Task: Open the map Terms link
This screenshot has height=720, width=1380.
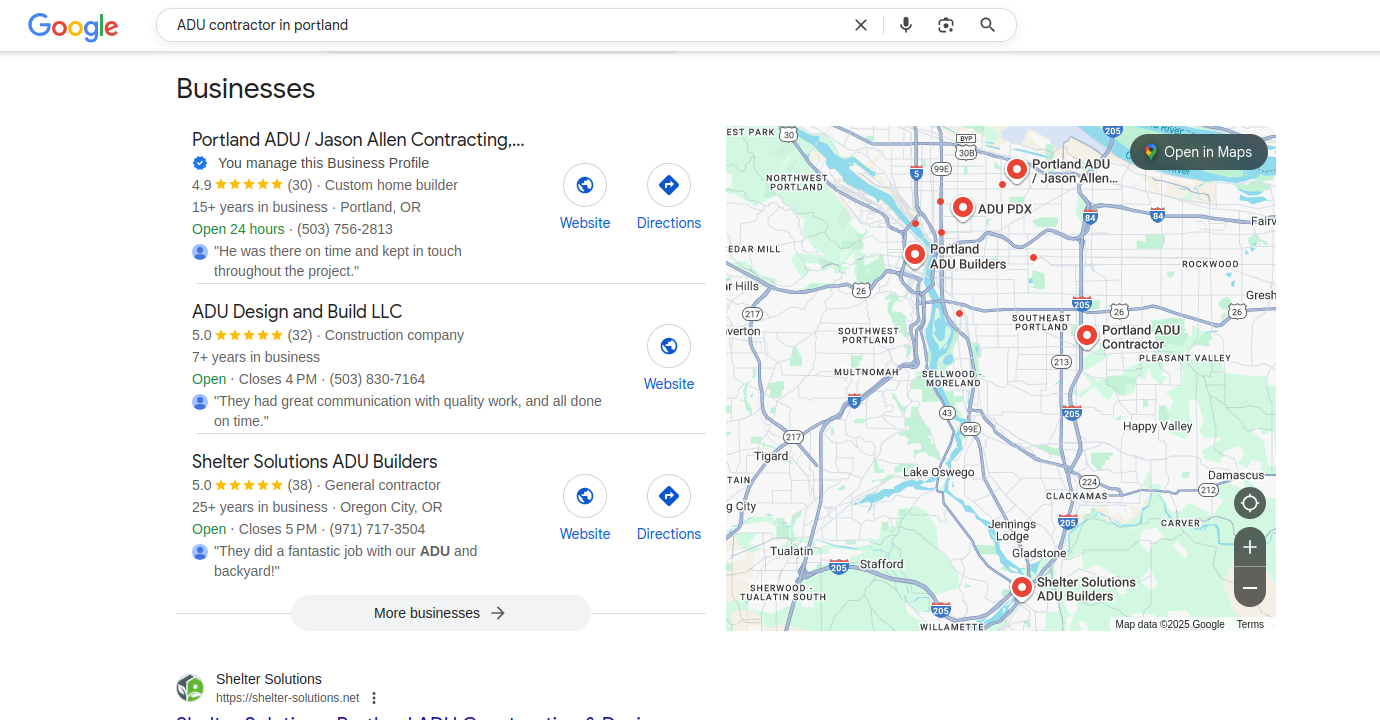Action: (1250, 624)
